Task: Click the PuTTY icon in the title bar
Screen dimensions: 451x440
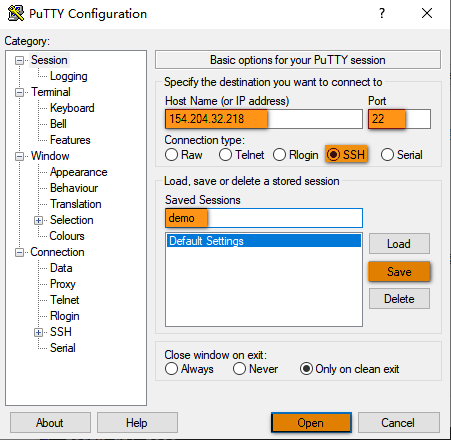Action: [16, 14]
